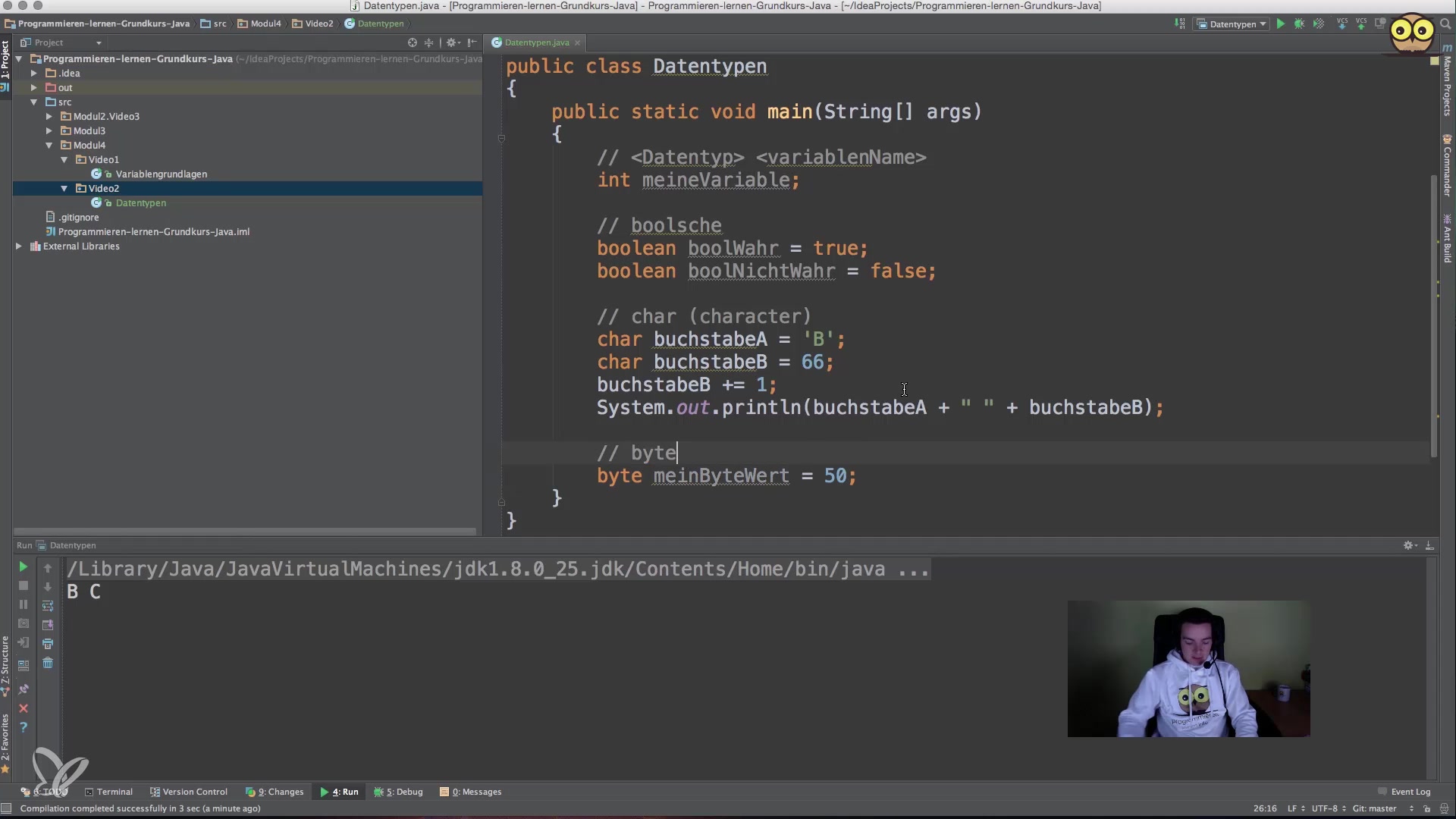Click the VCS update project icon
The image size is (1456, 819).
[x=1341, y=24]
